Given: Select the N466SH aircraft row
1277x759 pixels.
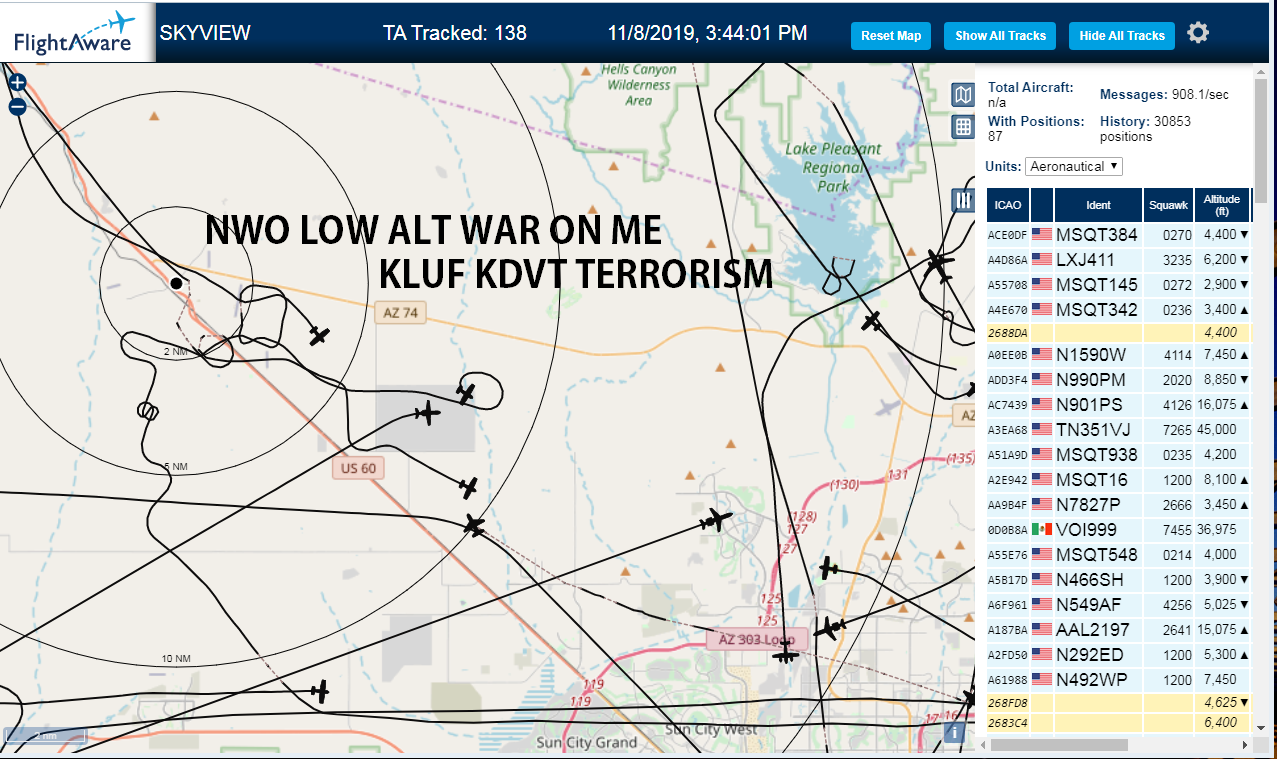Looking at the screenshot, I should (x=1118, y=579).
